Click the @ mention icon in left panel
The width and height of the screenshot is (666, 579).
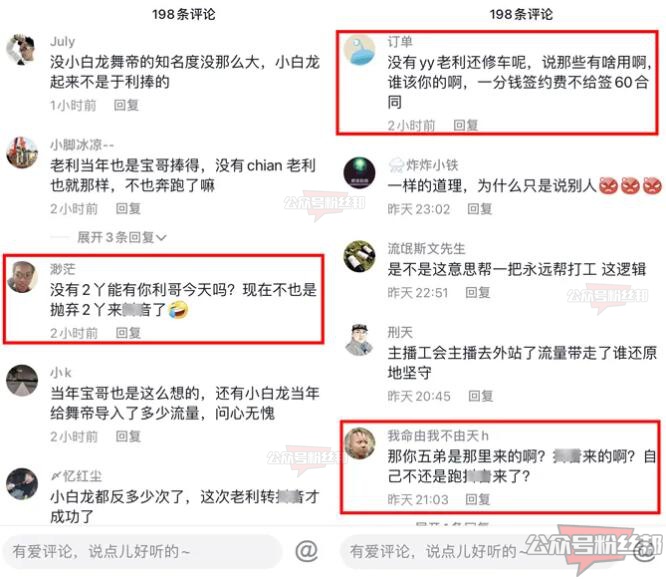coord(306,551)
